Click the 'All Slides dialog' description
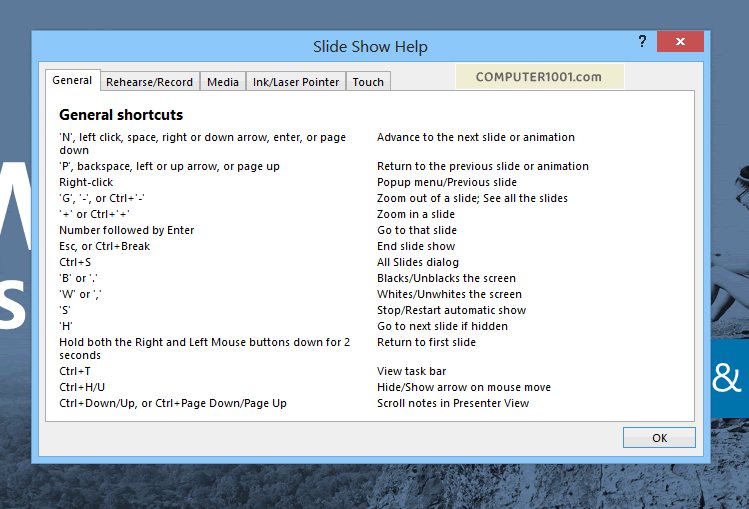This screenshot has height=509, width=749. 418,262
